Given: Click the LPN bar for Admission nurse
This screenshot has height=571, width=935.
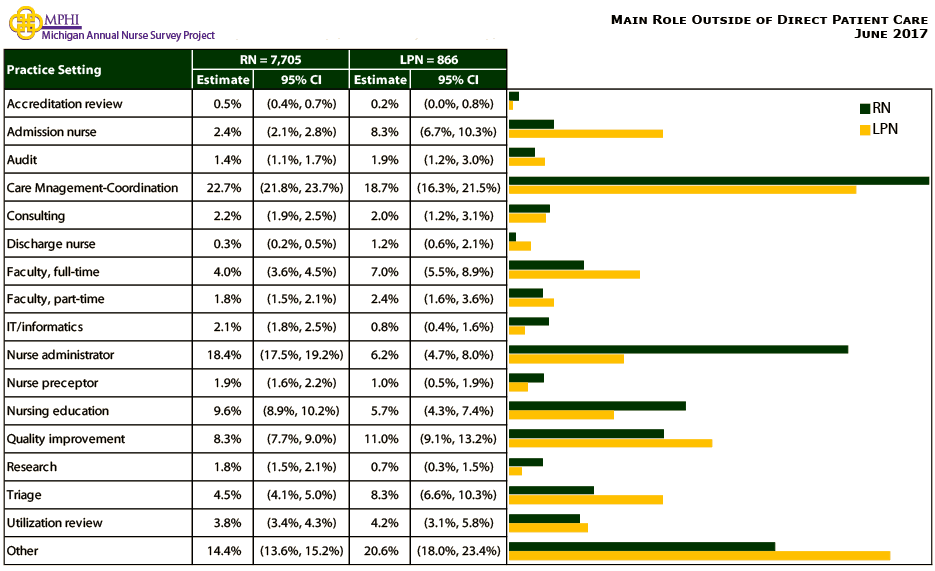Looking at the screenshot, I should point(585,133).
